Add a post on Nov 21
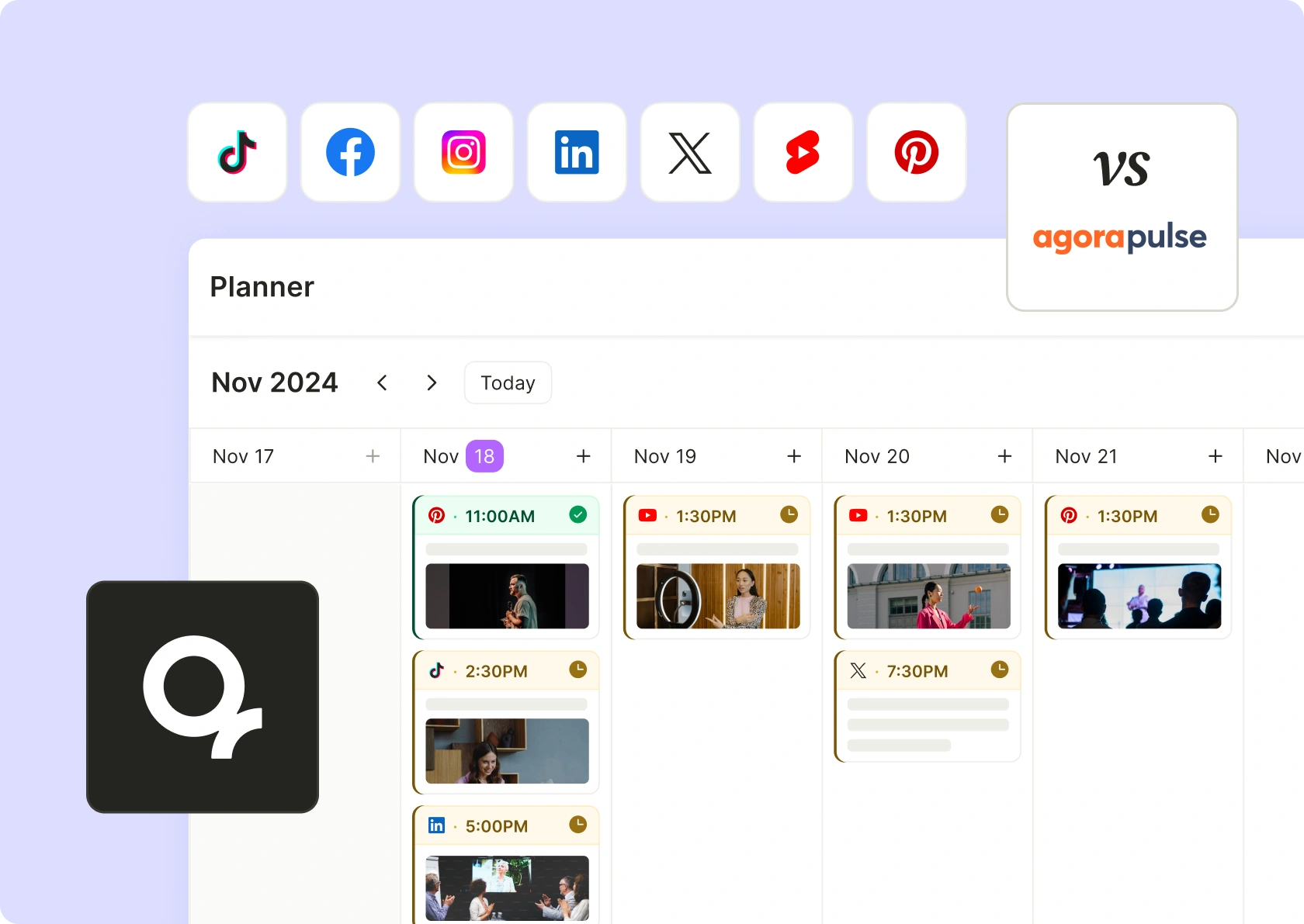The height and width of the screenshot is (924, 1304). pyautogui.click(x=1216, y=456)
